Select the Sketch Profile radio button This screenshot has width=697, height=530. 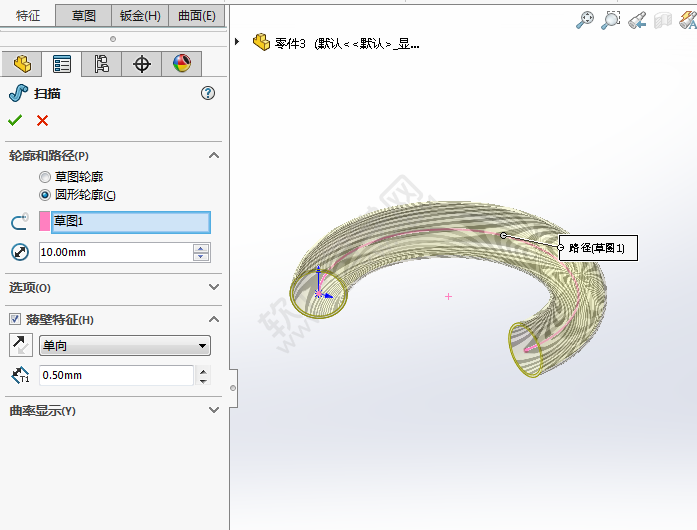44,177
